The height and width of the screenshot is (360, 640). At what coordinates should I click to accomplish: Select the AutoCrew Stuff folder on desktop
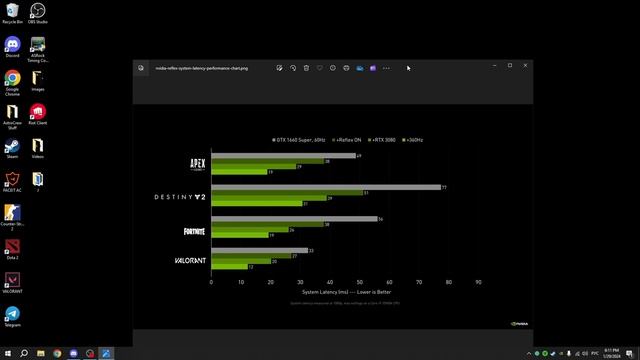pyautogui.click(x=12, y=117)
